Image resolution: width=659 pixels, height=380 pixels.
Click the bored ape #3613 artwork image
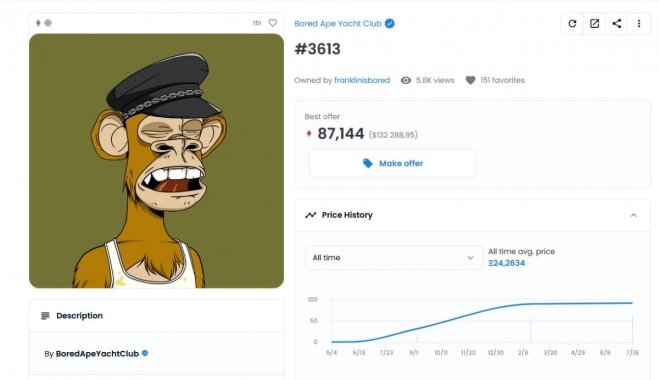point(156,161)
